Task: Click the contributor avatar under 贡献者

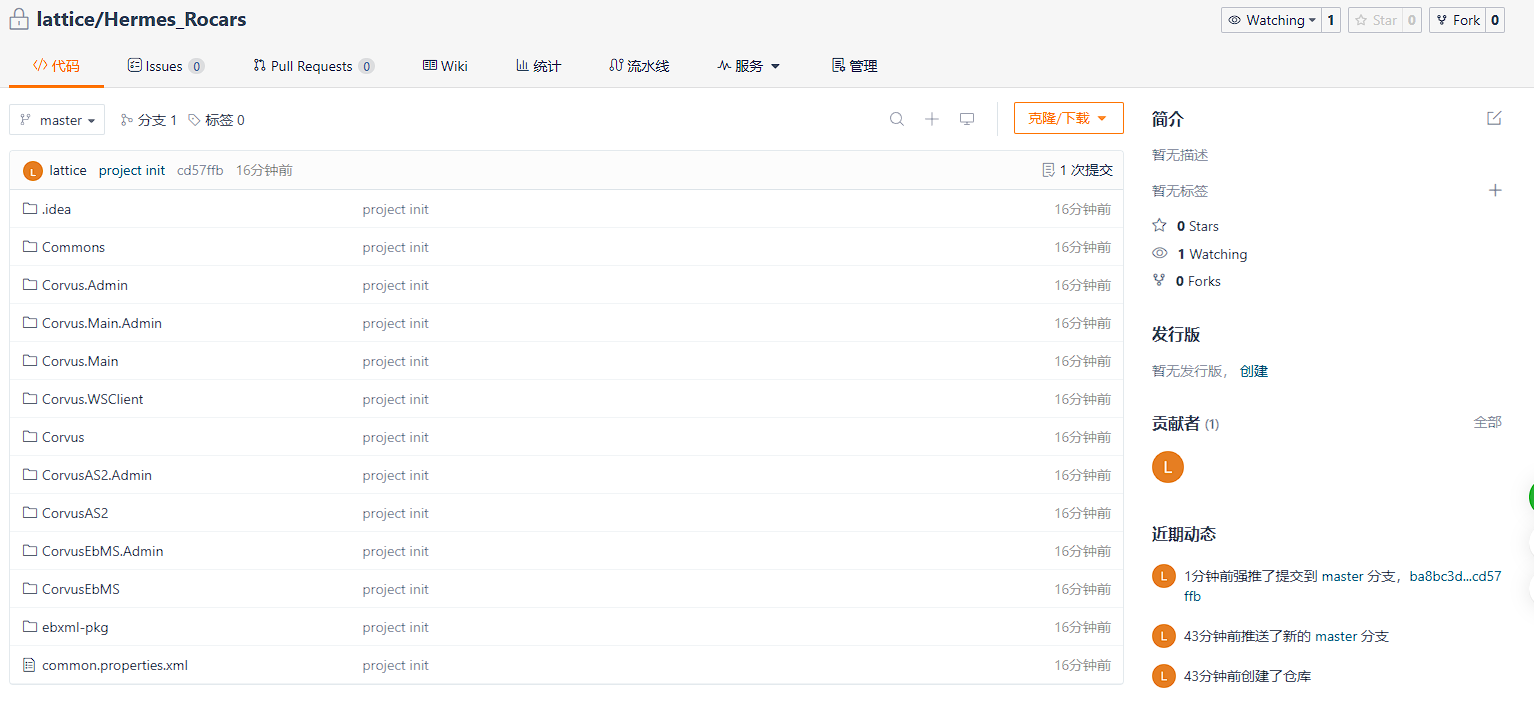Action: pos(1168,467)
